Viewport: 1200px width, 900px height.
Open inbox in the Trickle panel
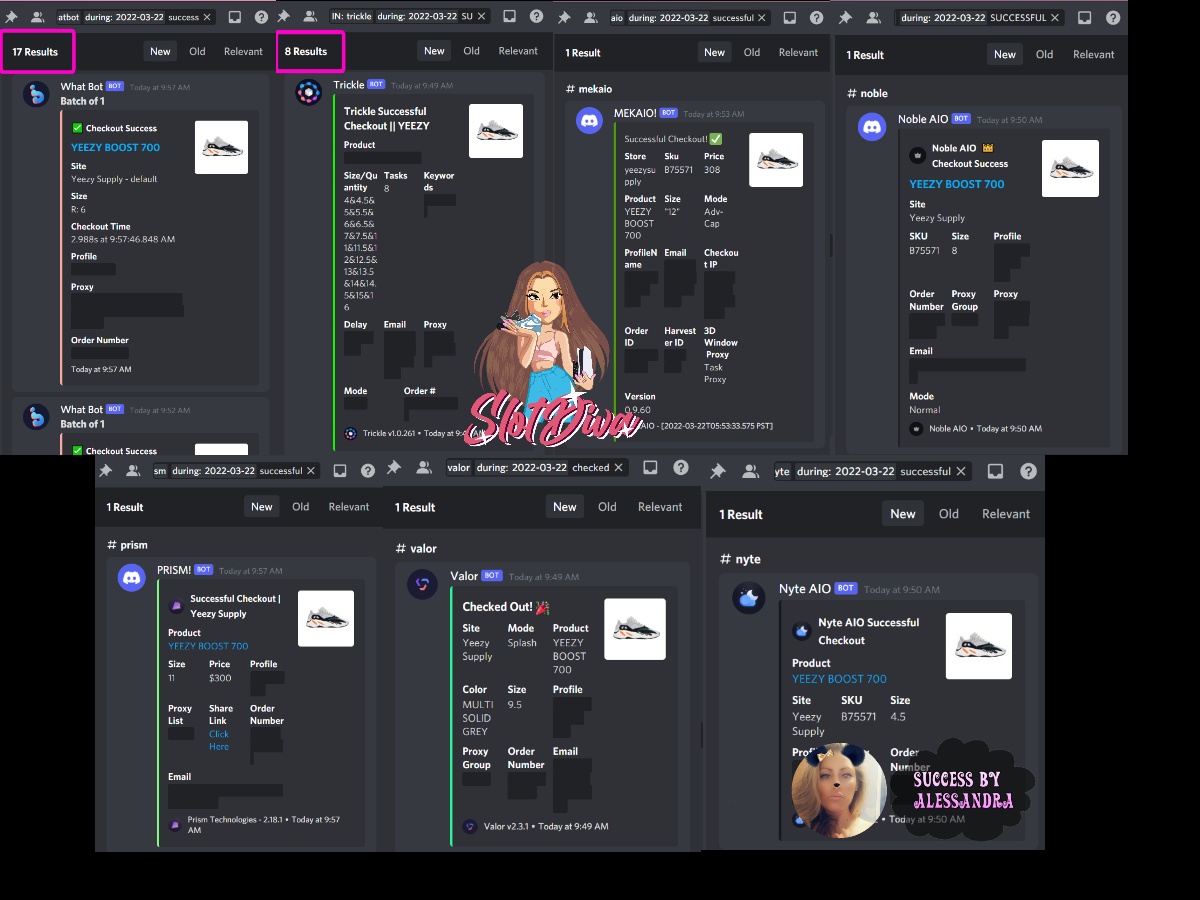[x=509, y=17]
